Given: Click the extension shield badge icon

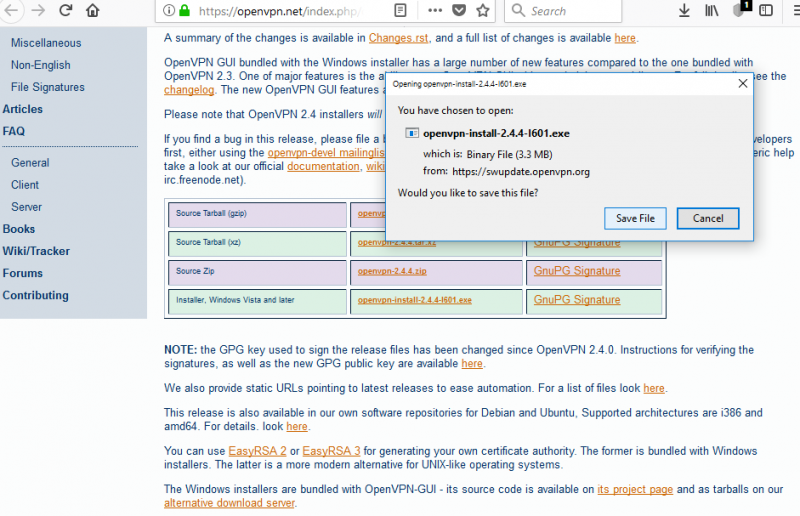Looking at the screenshot, I should tap(740, 10).
